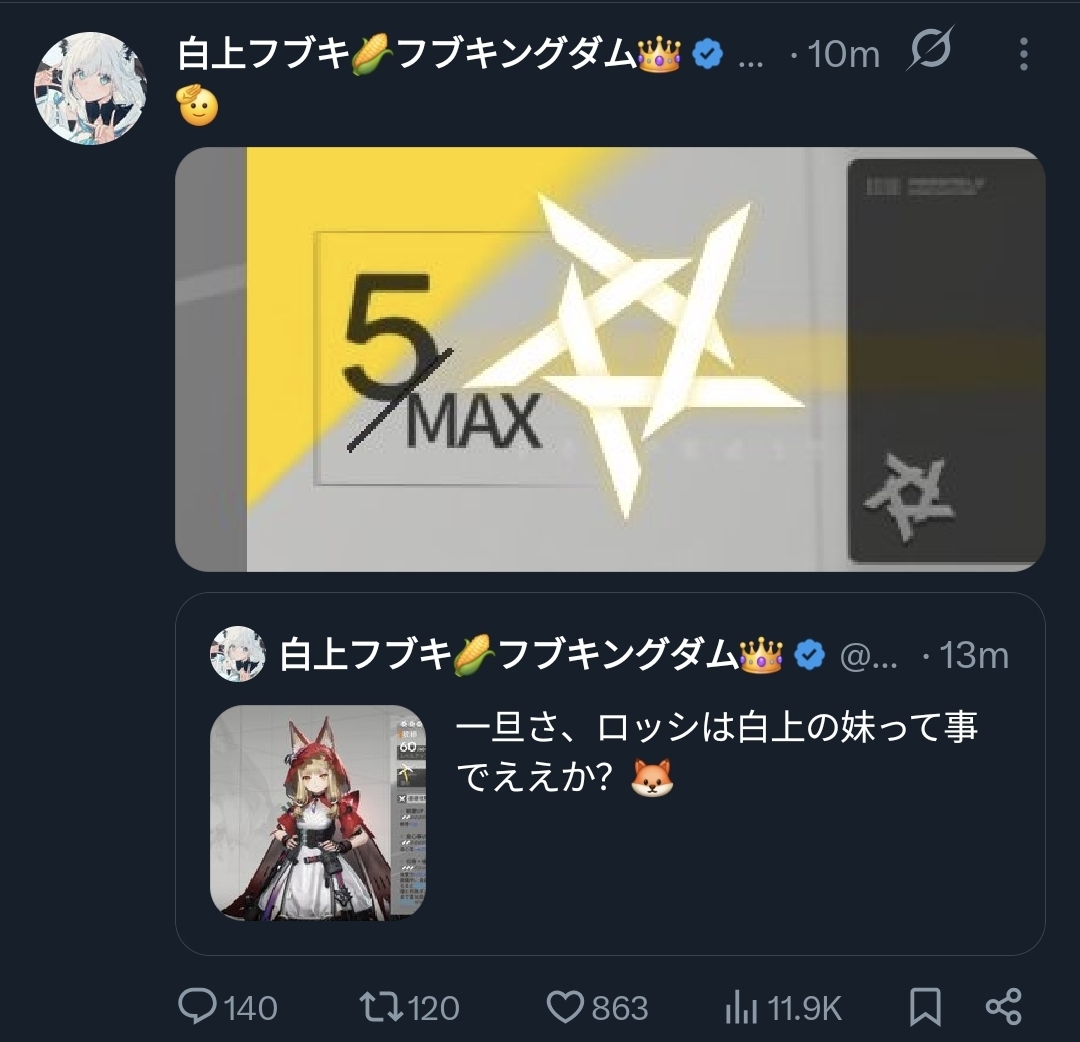The image size is (1080, 1042).
Task: View analytics icon showing 11.9K views
Action: pyautogui.click(x=784, y=1008)
